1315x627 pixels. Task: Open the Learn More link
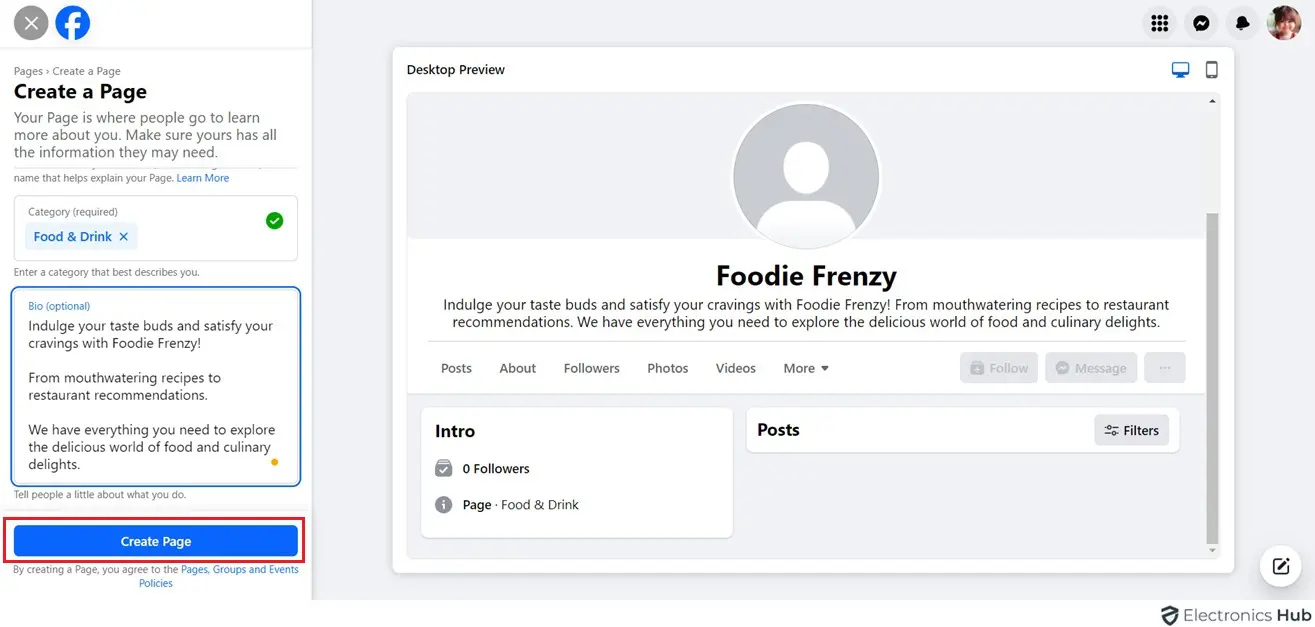(203, 178)
